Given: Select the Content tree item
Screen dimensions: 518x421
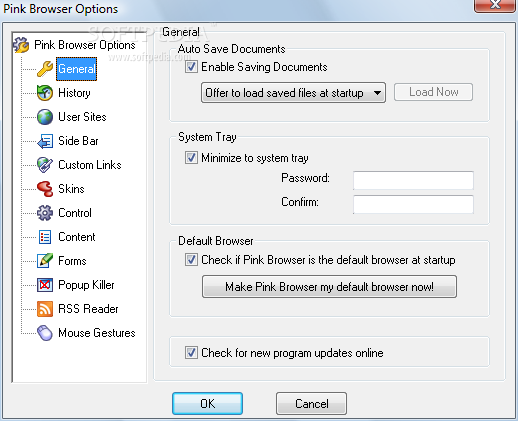Looking at the screenshot, I should coord(77,237).
